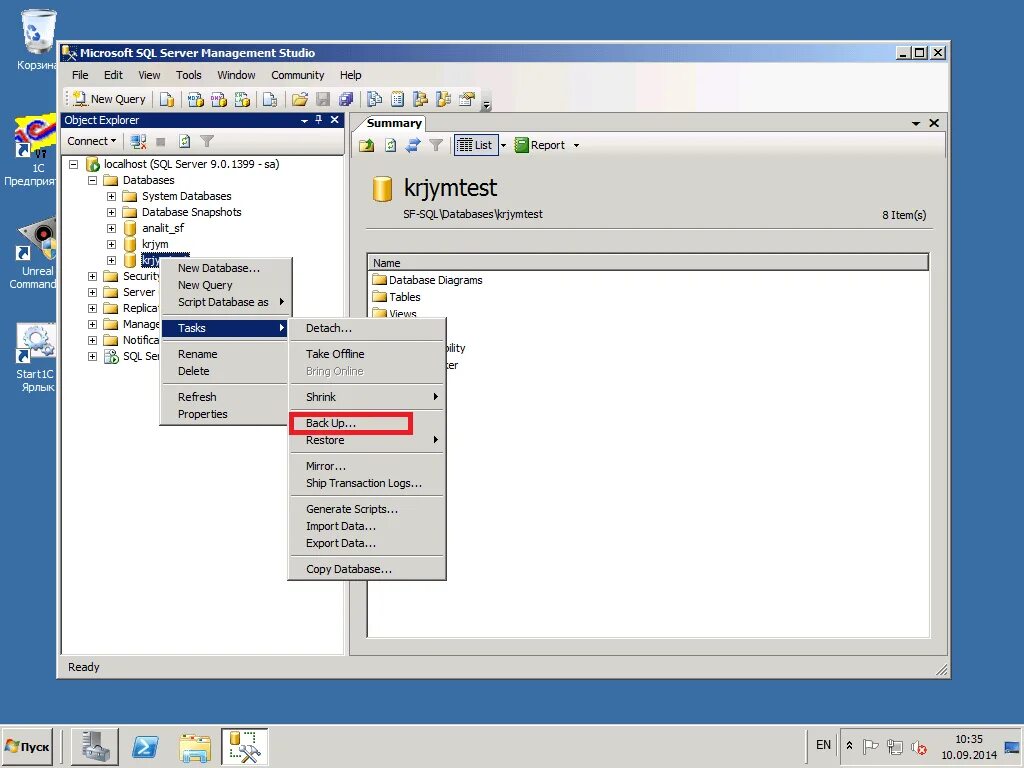Open the List view dropdown arrow

(x=503, y=145)
